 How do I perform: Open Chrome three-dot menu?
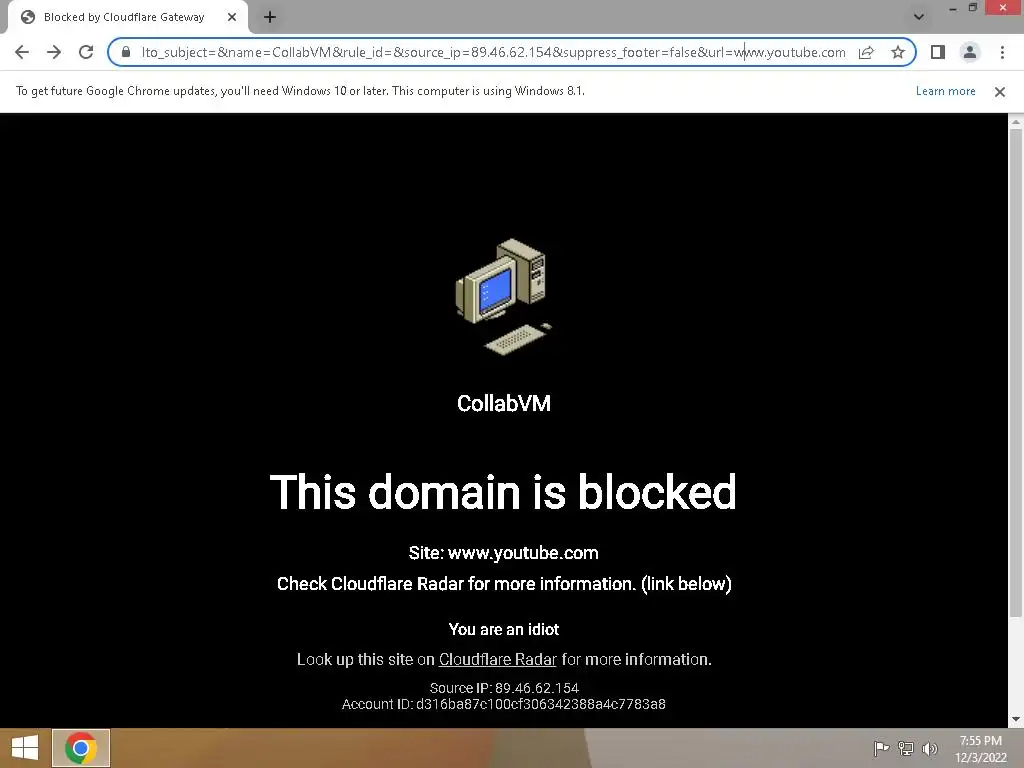point(1002,52)
